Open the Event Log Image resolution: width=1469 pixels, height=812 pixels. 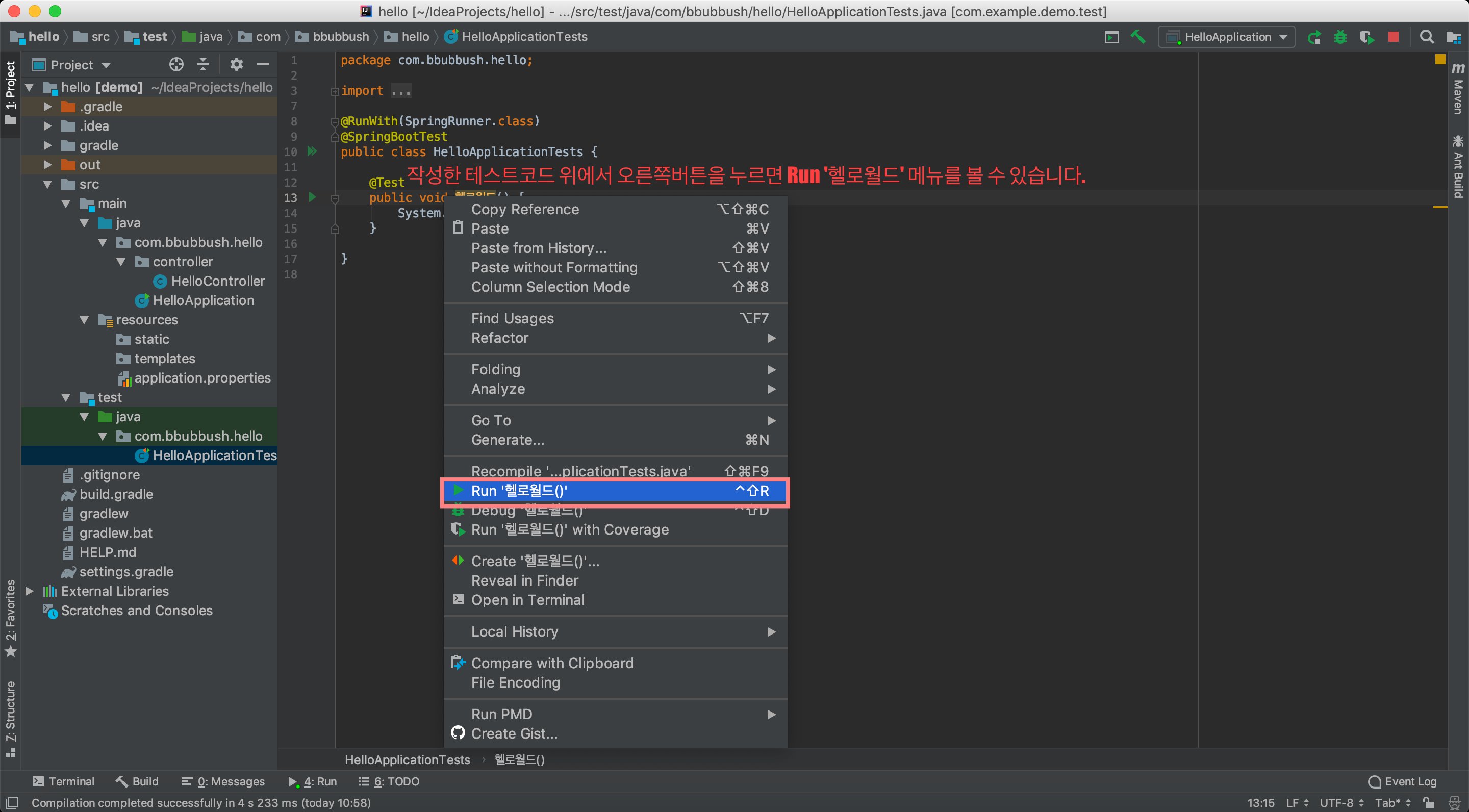(1402, 781)
